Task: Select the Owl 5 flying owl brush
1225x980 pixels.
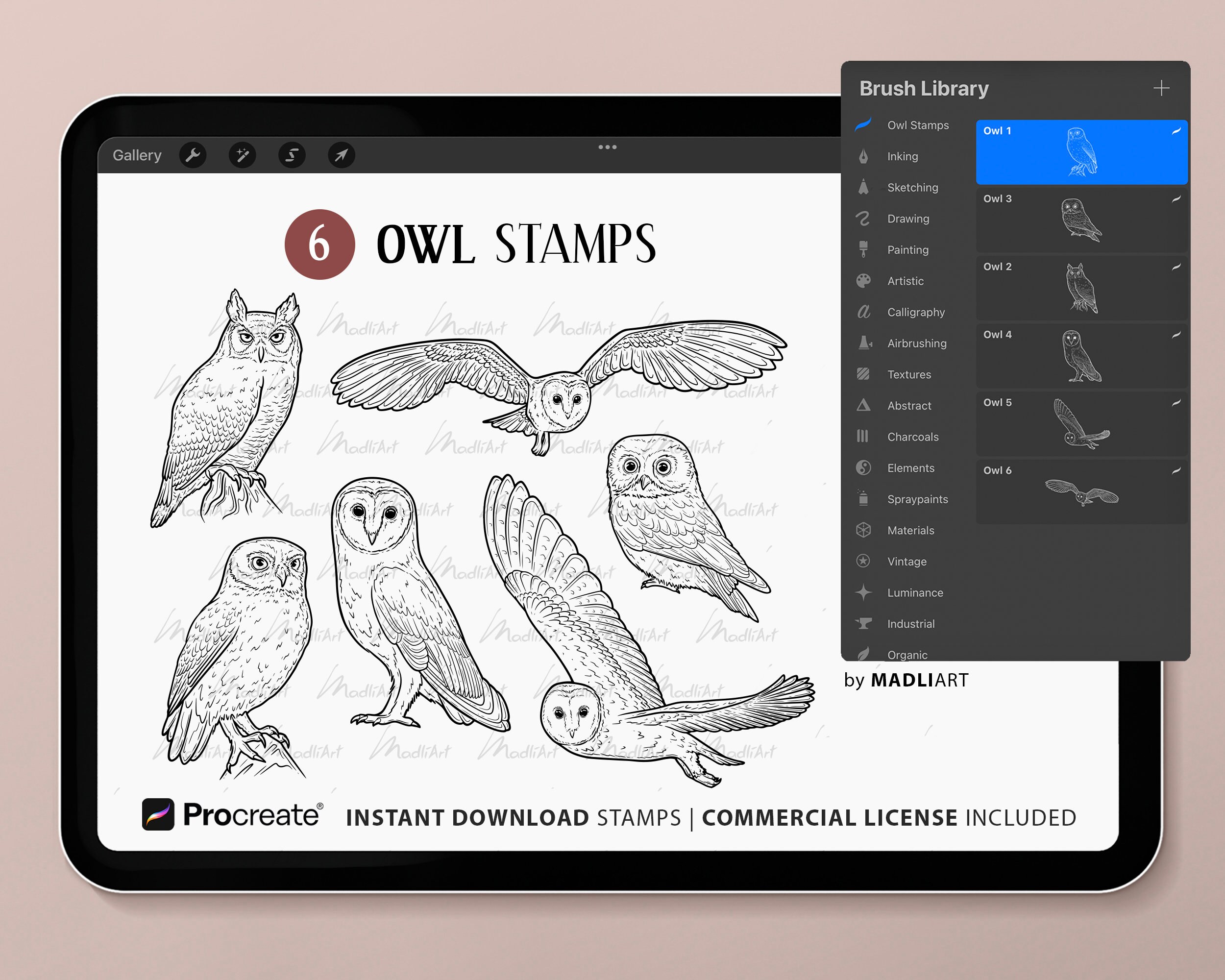Action: [x=1079, y=423]
